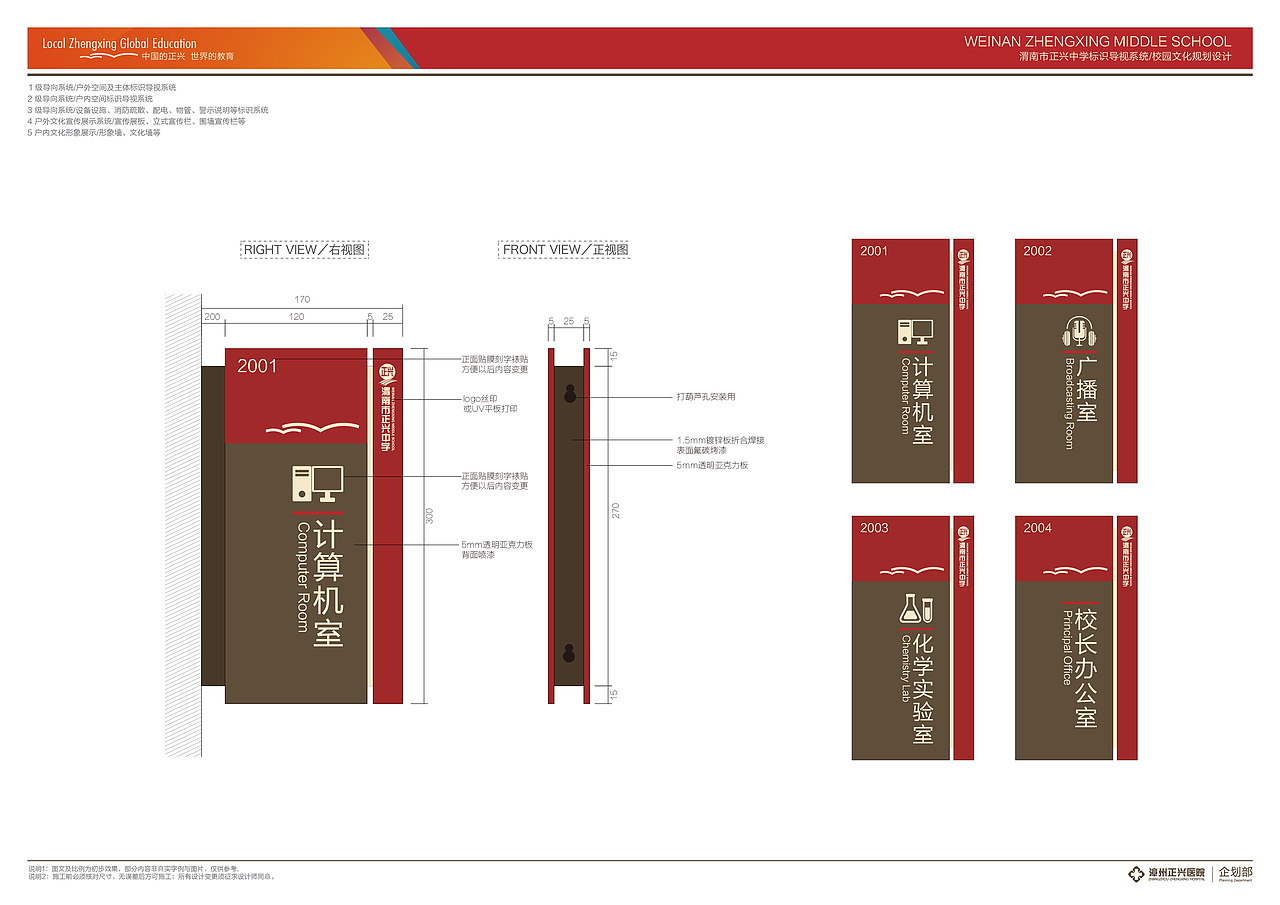Click the '200' dimension value

coord(212,316)
